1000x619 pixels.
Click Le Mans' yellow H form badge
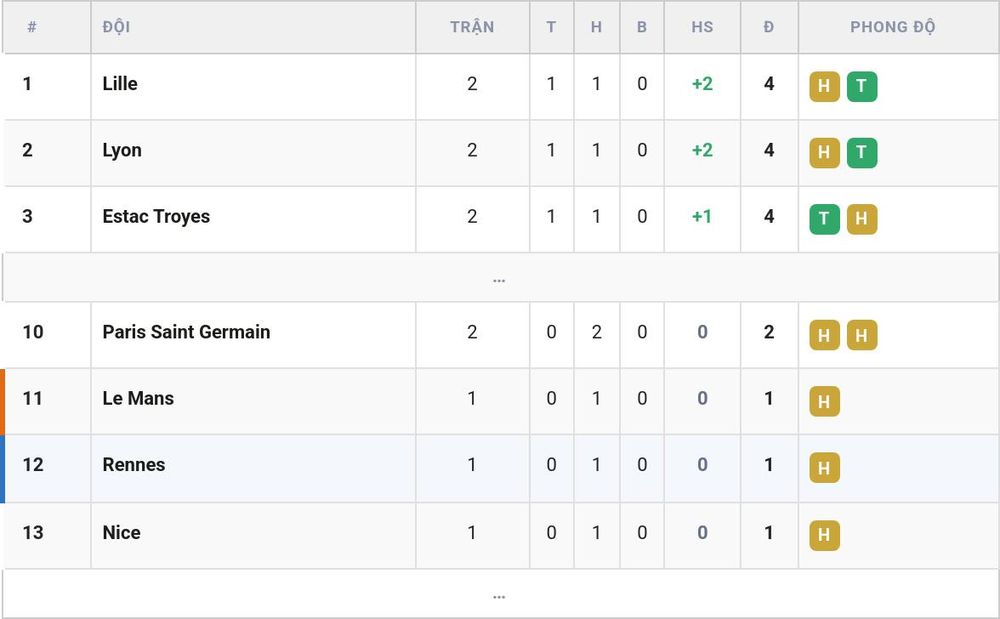point(825,402)
